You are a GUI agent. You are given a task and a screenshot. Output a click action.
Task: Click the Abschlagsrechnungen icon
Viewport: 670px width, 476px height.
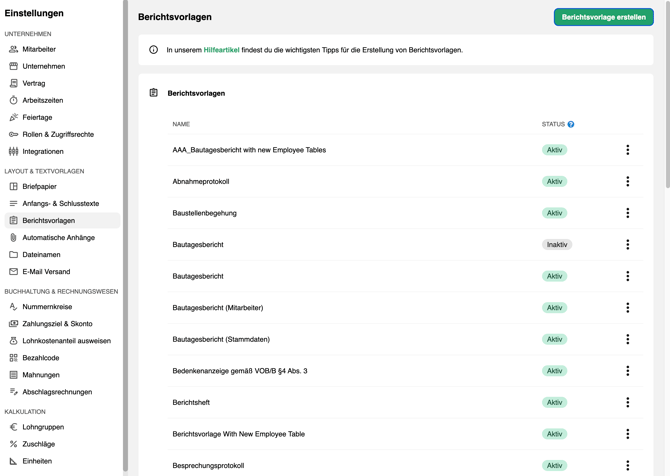(14, 392)
